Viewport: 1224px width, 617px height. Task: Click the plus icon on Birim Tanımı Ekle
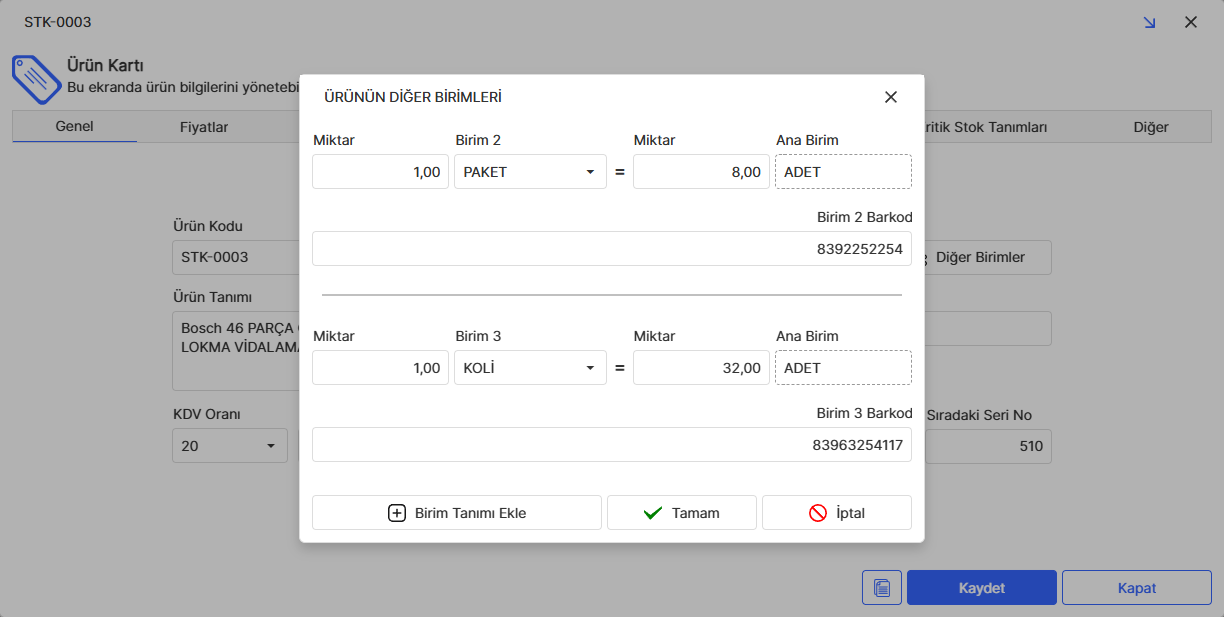click(x=397, y=513)
